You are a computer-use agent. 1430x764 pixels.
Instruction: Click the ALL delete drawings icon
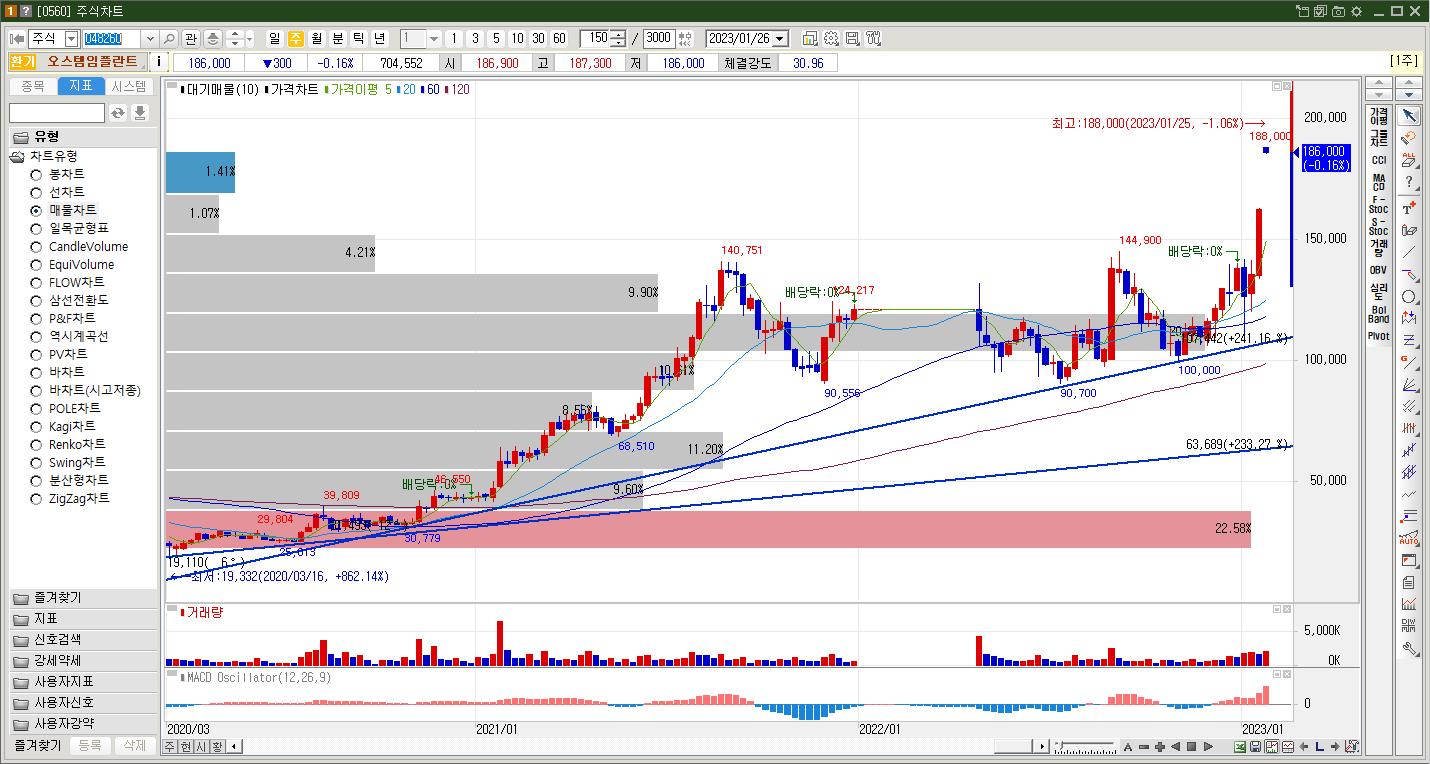coord(1409,160)
